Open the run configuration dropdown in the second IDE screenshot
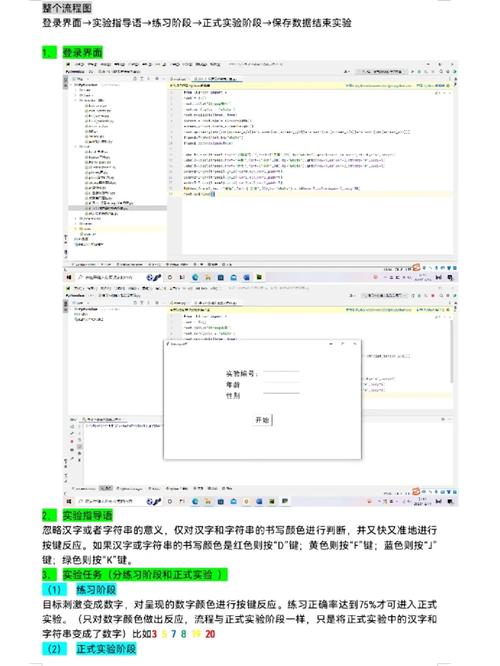The height and width of the screenshot is (666, 500). coord(386,295)
